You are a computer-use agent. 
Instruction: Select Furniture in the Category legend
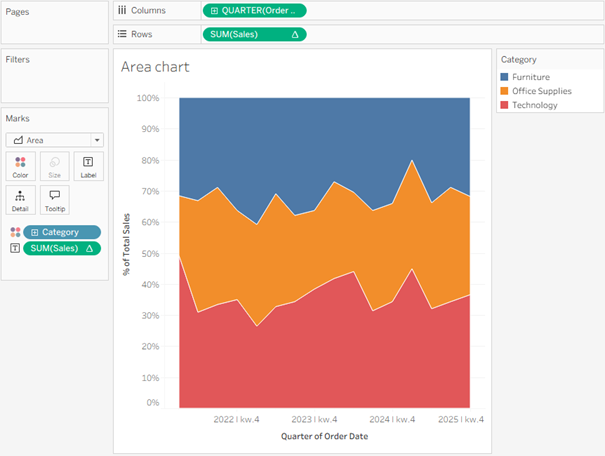coord(530,77)
